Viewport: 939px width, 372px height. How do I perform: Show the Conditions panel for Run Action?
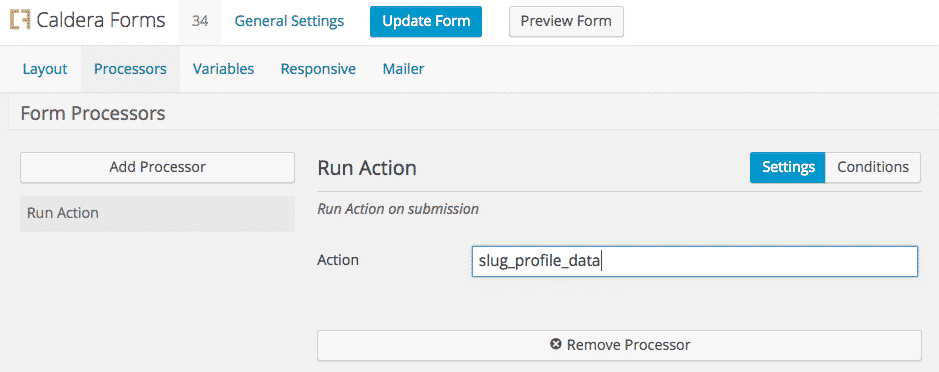[x=873, y=167]
